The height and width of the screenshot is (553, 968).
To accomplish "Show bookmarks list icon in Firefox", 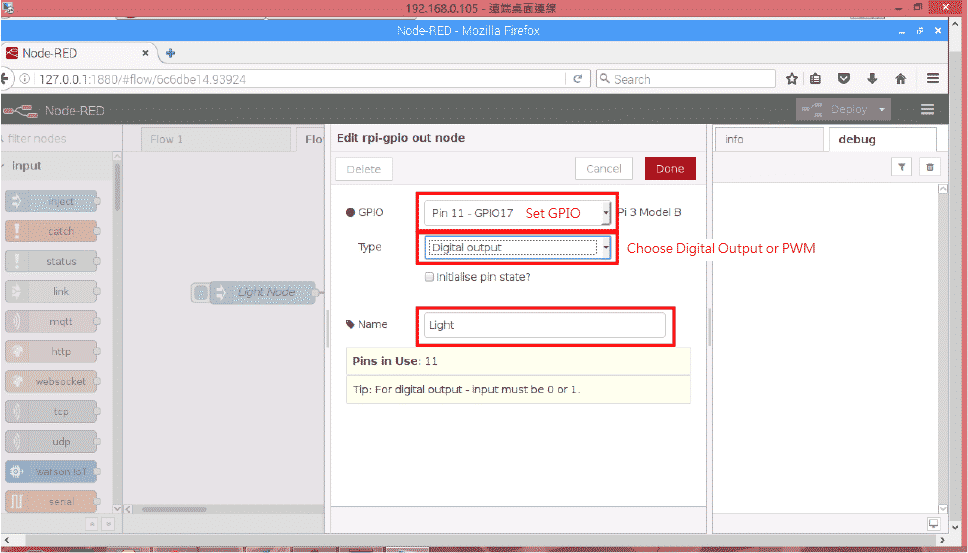I will pyautogui.click(x=816, y=78).
